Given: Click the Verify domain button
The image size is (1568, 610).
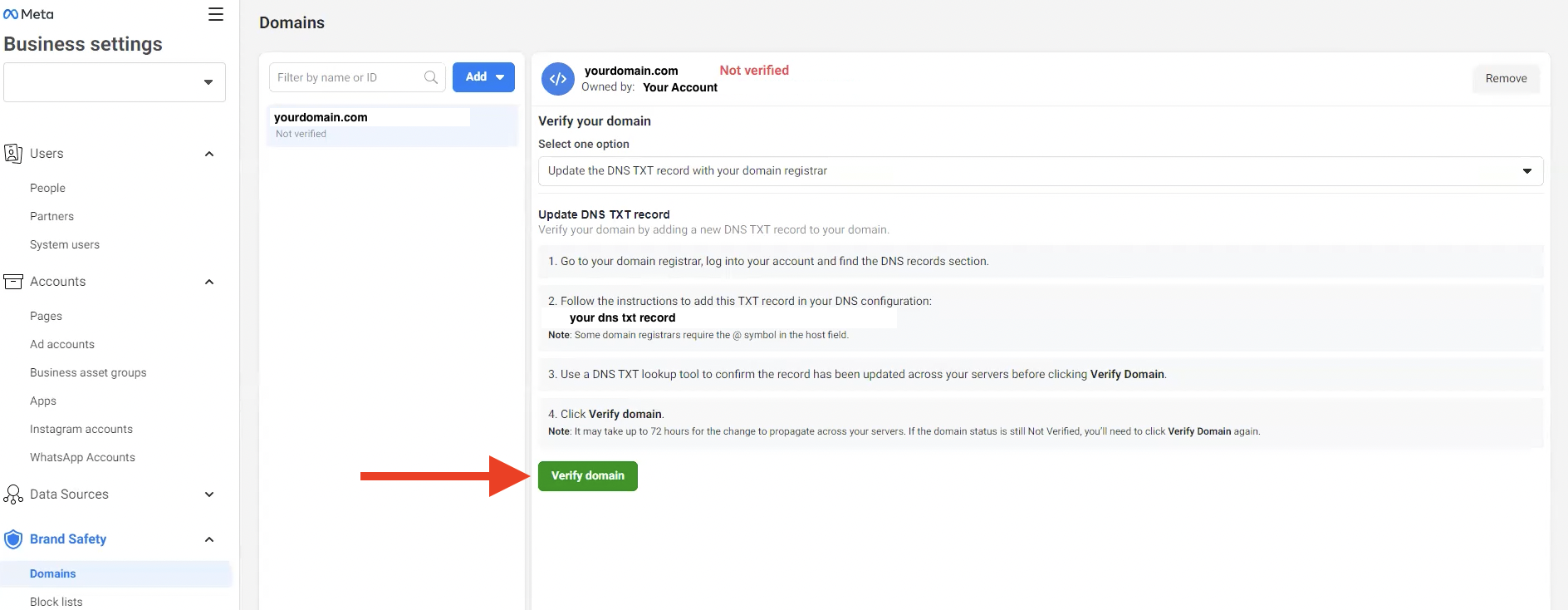Looking at the screenshot, I should (588, 476).
